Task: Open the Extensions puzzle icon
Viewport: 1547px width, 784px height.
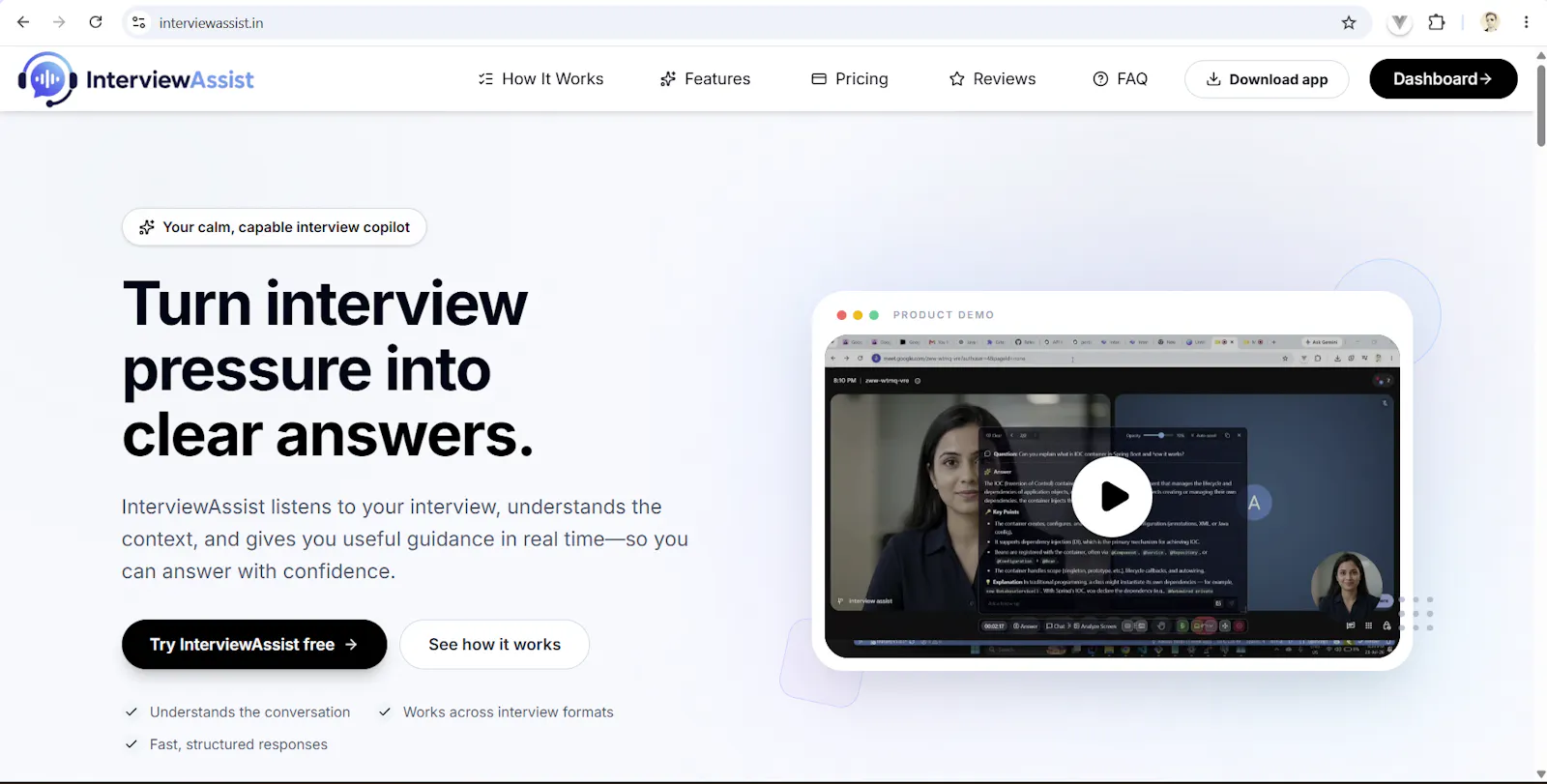Action: click(x=1437, y=22)
